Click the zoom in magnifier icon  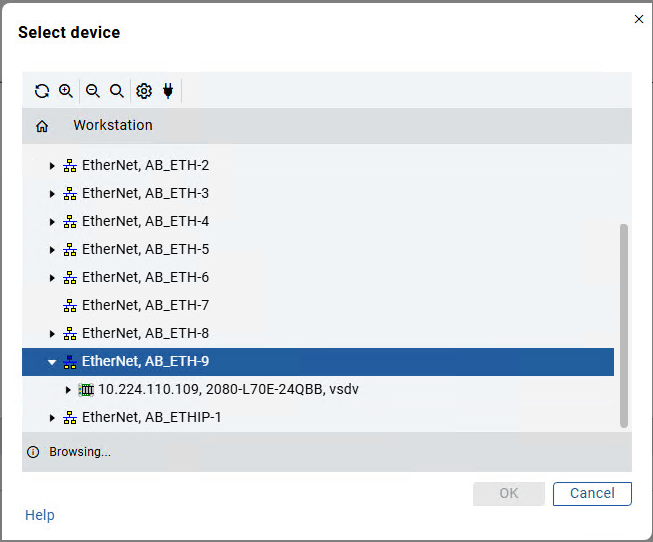(x=66, y=91)
